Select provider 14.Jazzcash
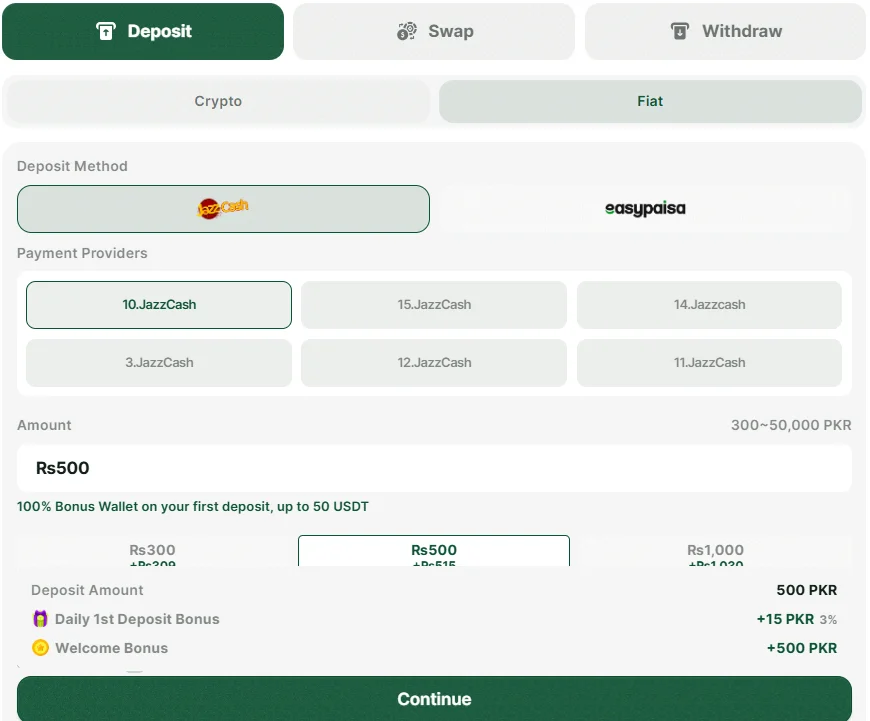 click(709, 305)
